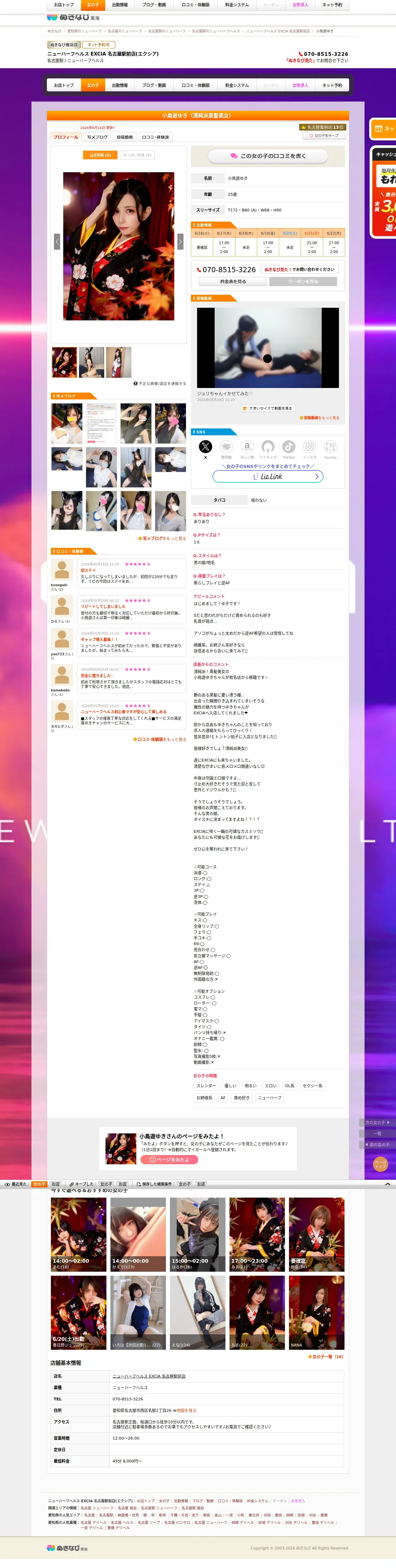The height and width of the screenshot is (1568, 396).
Task: Expand 写メブログをもっと見る
Action: tap(163, 538)
